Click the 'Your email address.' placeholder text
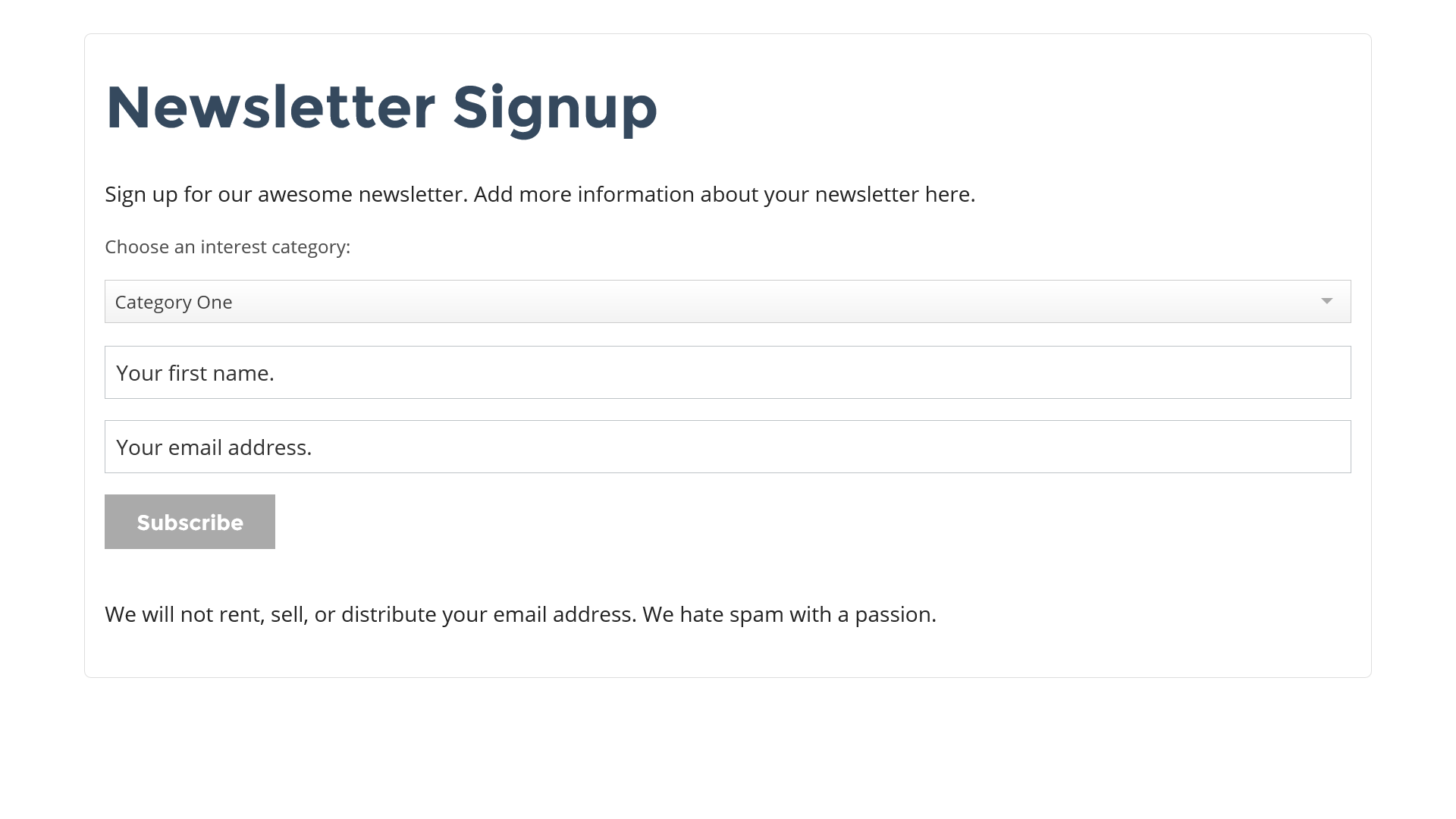Image resolution: width=1456 pixels, height=819 pixels. tap(214, 447)
